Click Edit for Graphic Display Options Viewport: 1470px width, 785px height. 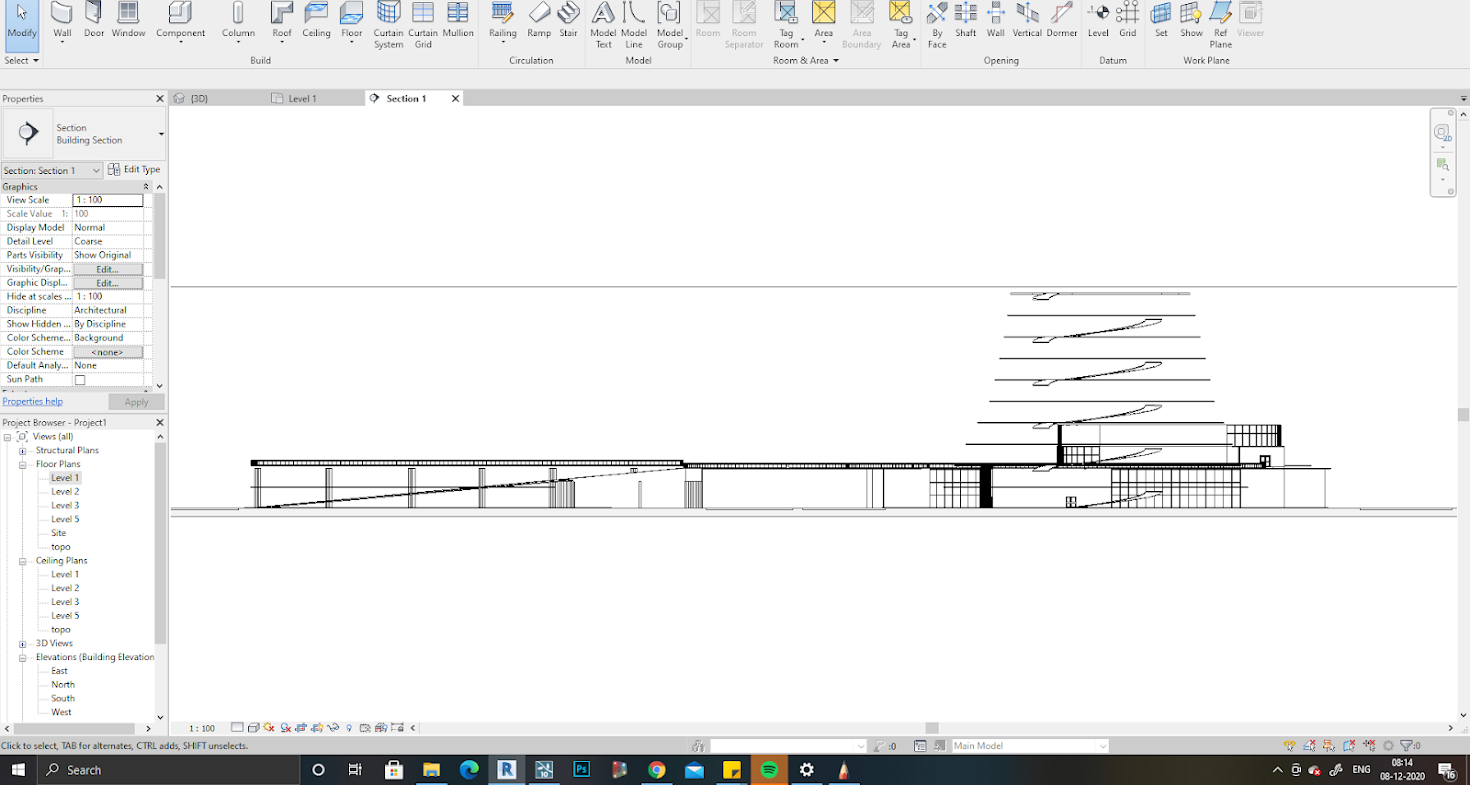coord(108,283)
